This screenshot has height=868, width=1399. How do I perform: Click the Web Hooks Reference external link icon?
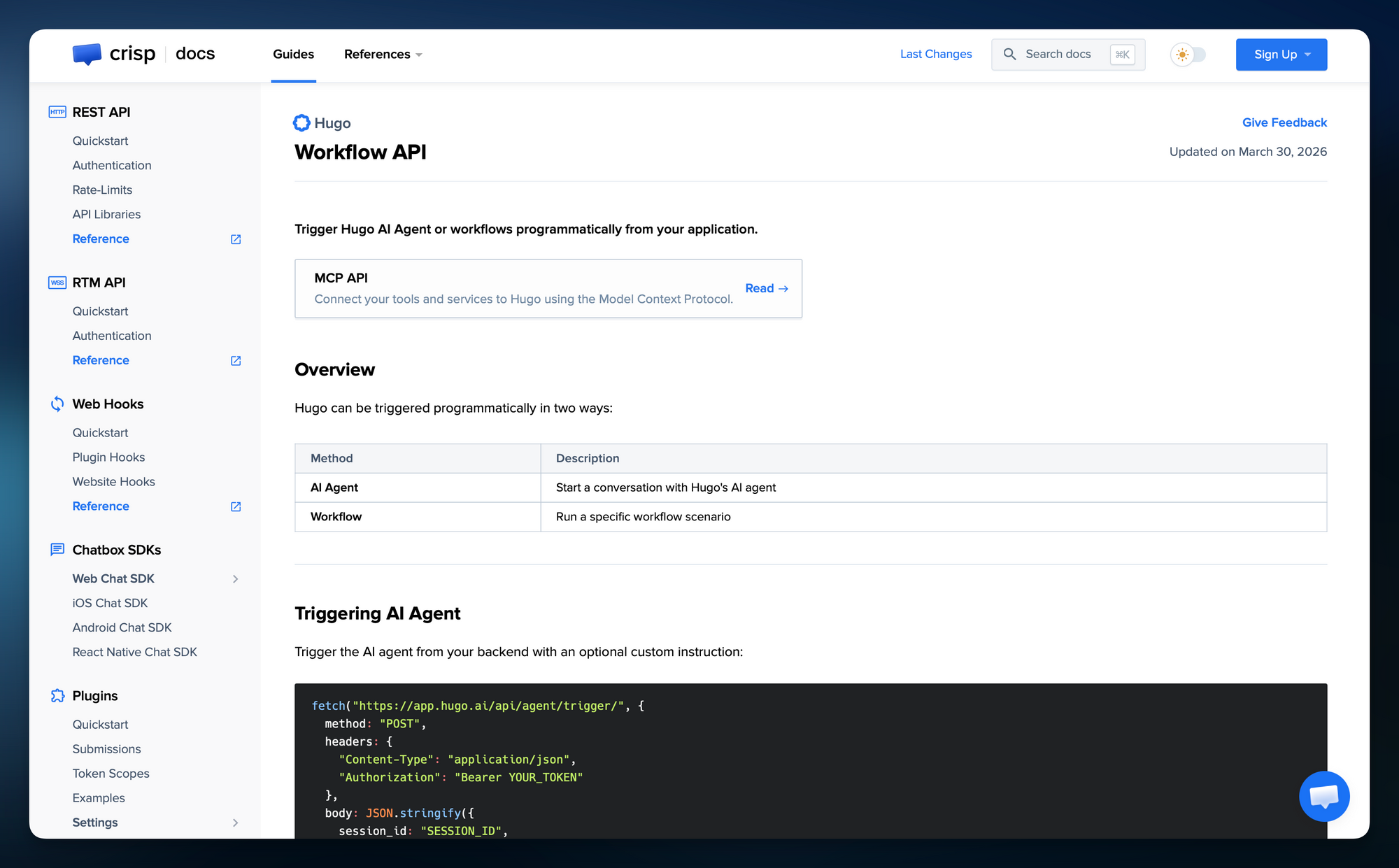coord(236,506)
